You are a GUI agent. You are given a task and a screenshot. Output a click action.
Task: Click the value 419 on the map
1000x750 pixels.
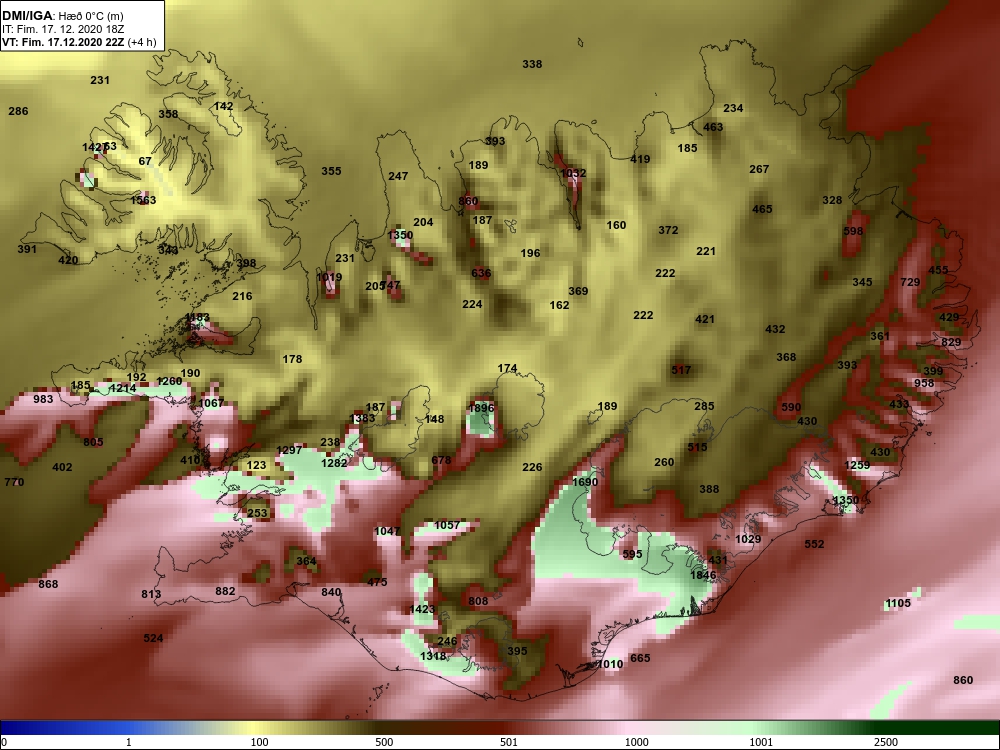[640, 159]
